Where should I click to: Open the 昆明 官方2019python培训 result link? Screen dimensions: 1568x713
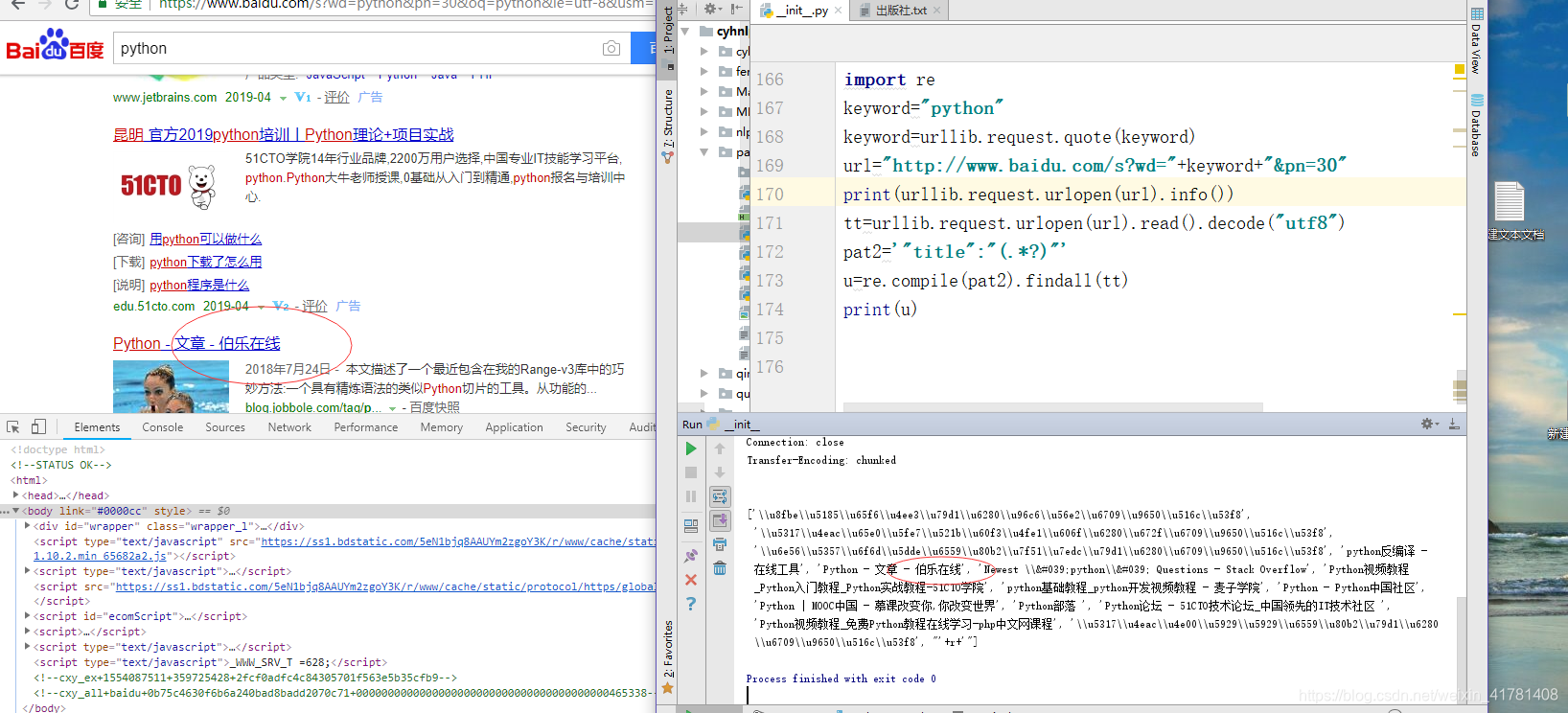click(284, 134)
